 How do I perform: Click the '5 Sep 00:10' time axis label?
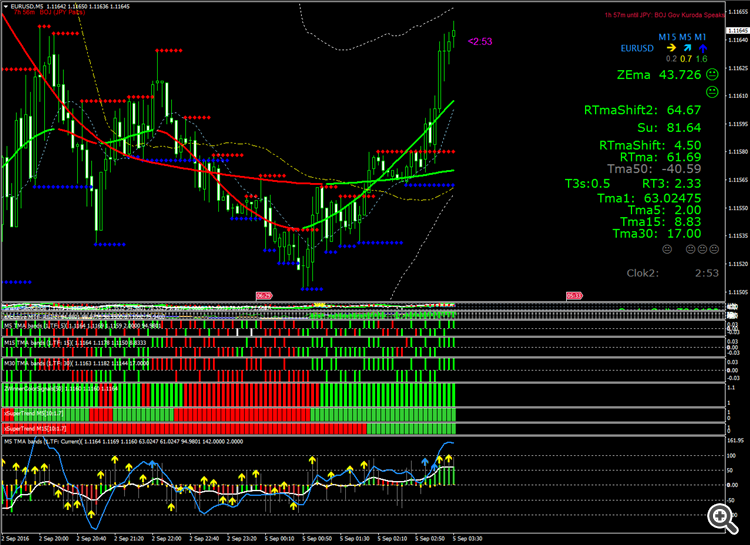pos(279,539)
